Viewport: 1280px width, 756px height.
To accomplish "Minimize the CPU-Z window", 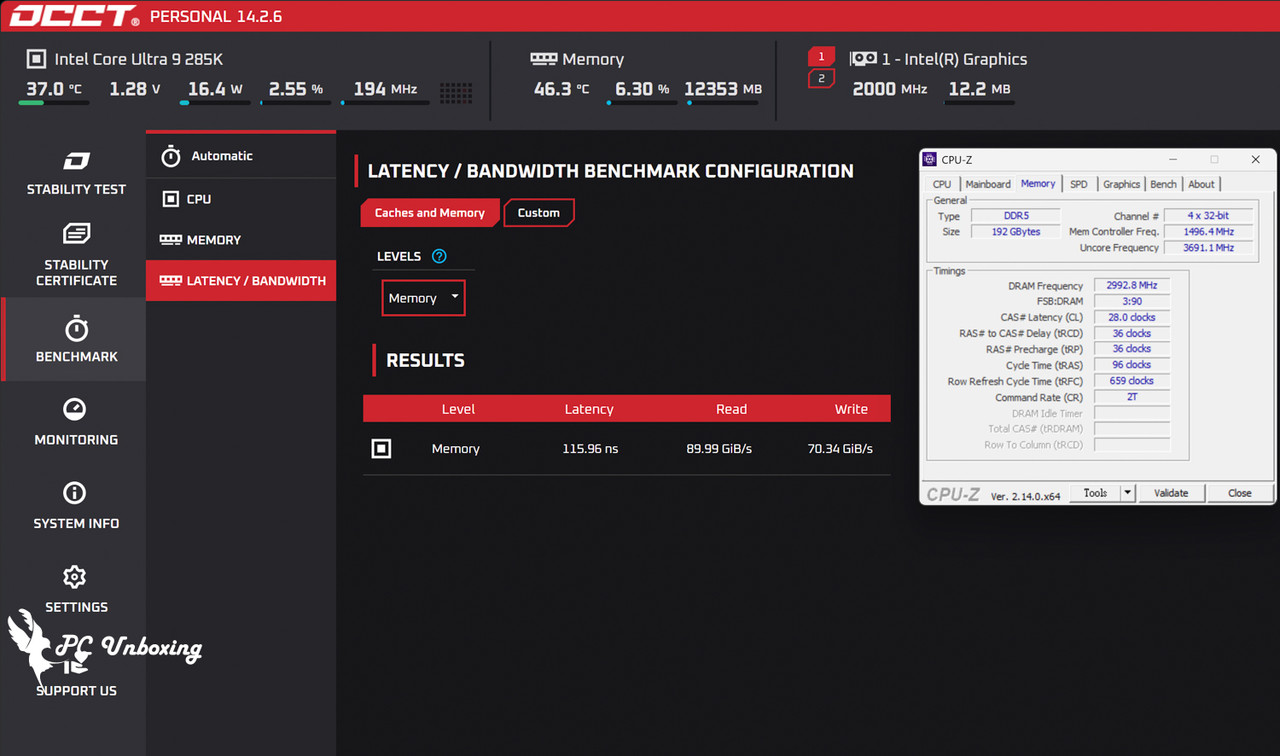I will [1173, 159].
